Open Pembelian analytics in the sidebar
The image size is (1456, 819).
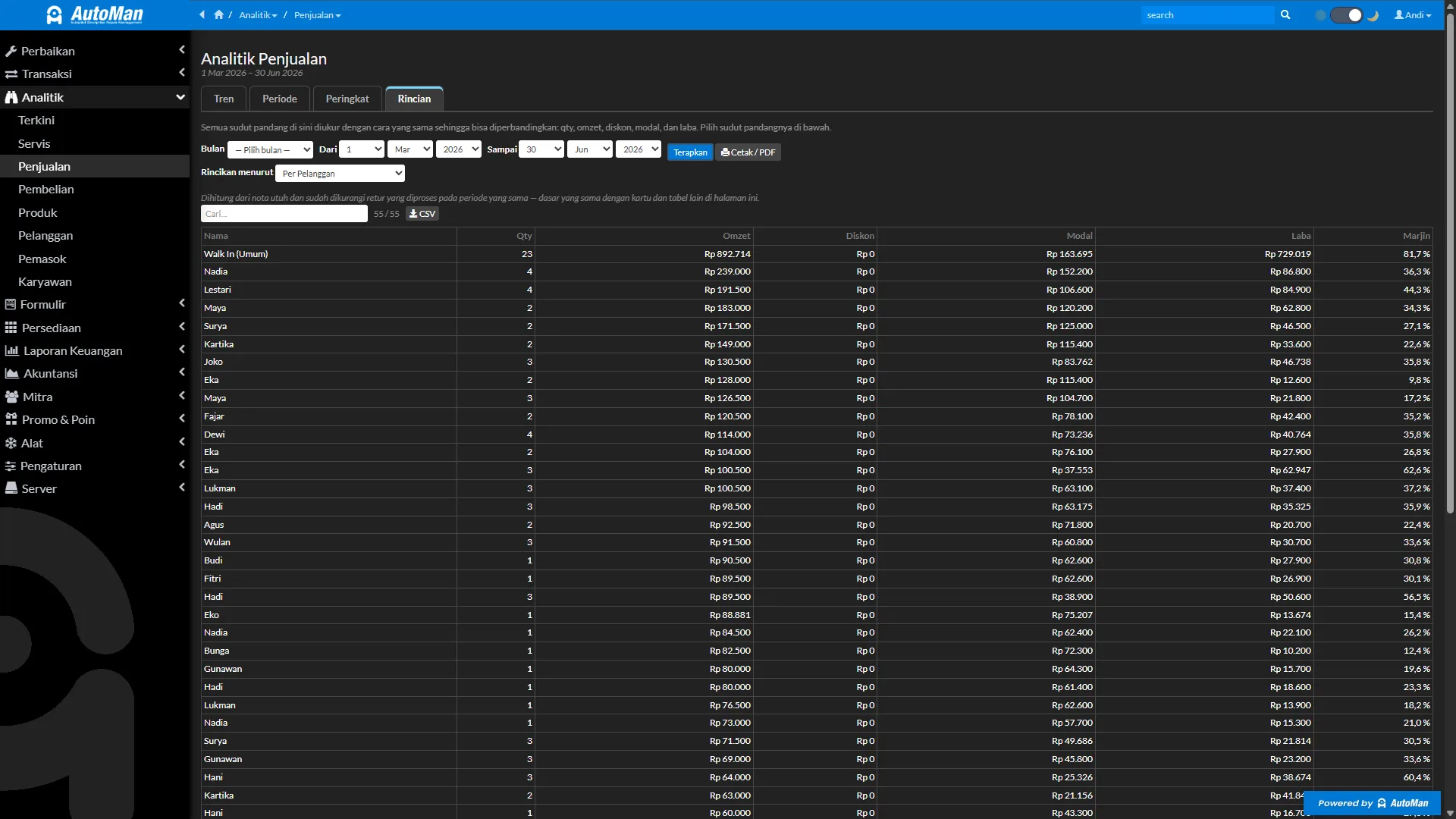pyautogui.click(x=46, y=190)
